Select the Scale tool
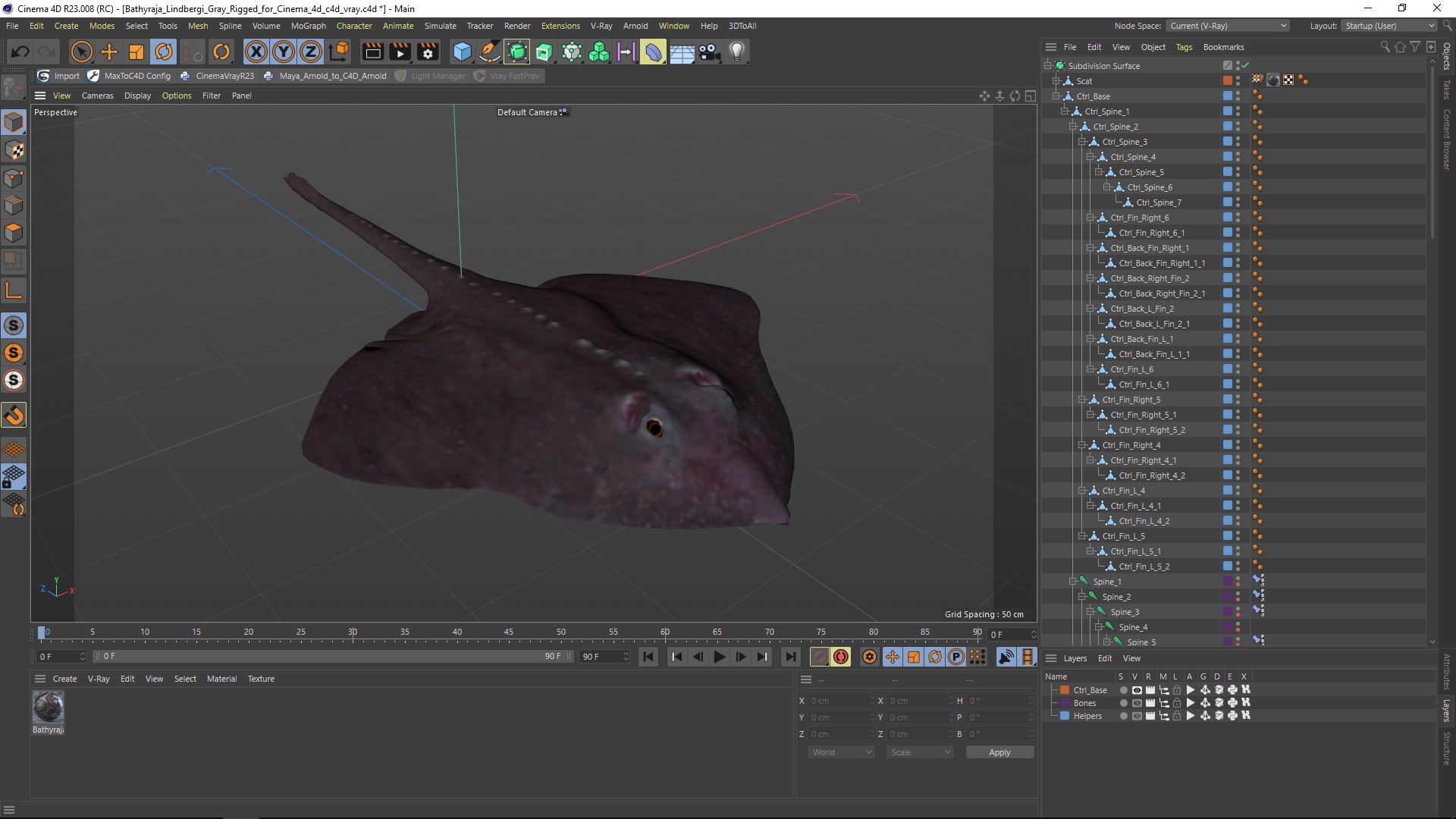Screen dimensions: 1456x819 click(136, 52)
